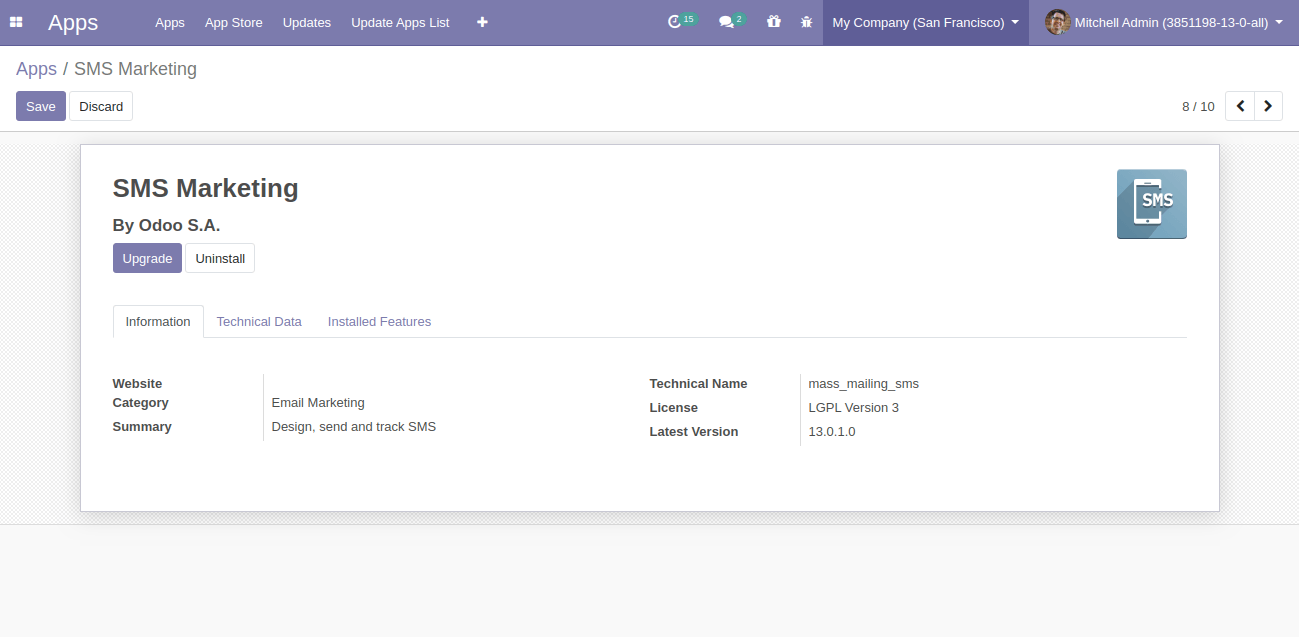
Task: Expand the Mitchell Admin user menu
Action: [1164, 22]
